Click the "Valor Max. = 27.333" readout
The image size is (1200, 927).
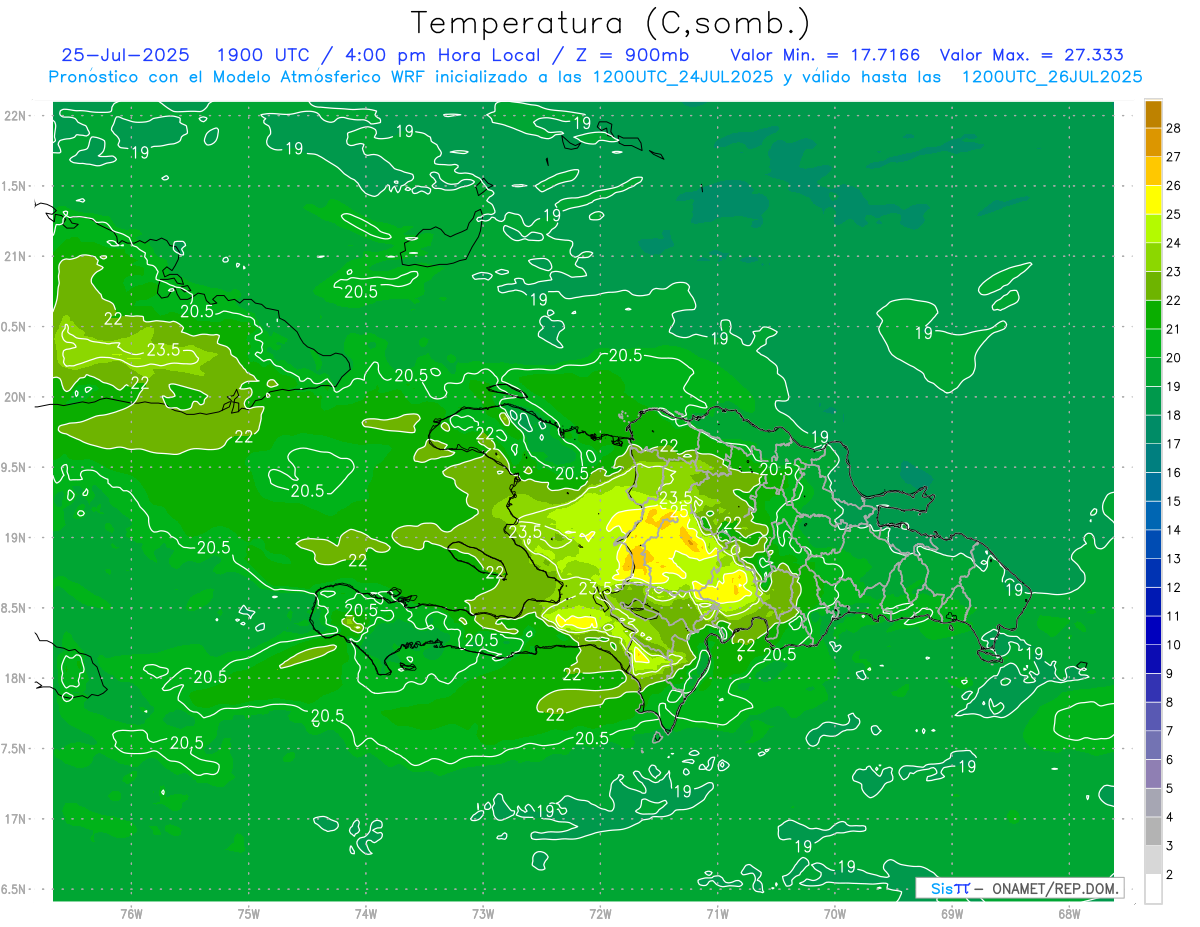pyautogui.click(x=1031, y=55)
